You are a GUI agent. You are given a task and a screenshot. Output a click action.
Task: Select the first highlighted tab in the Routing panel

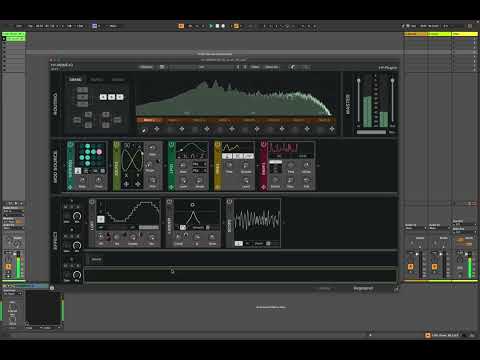75,79
